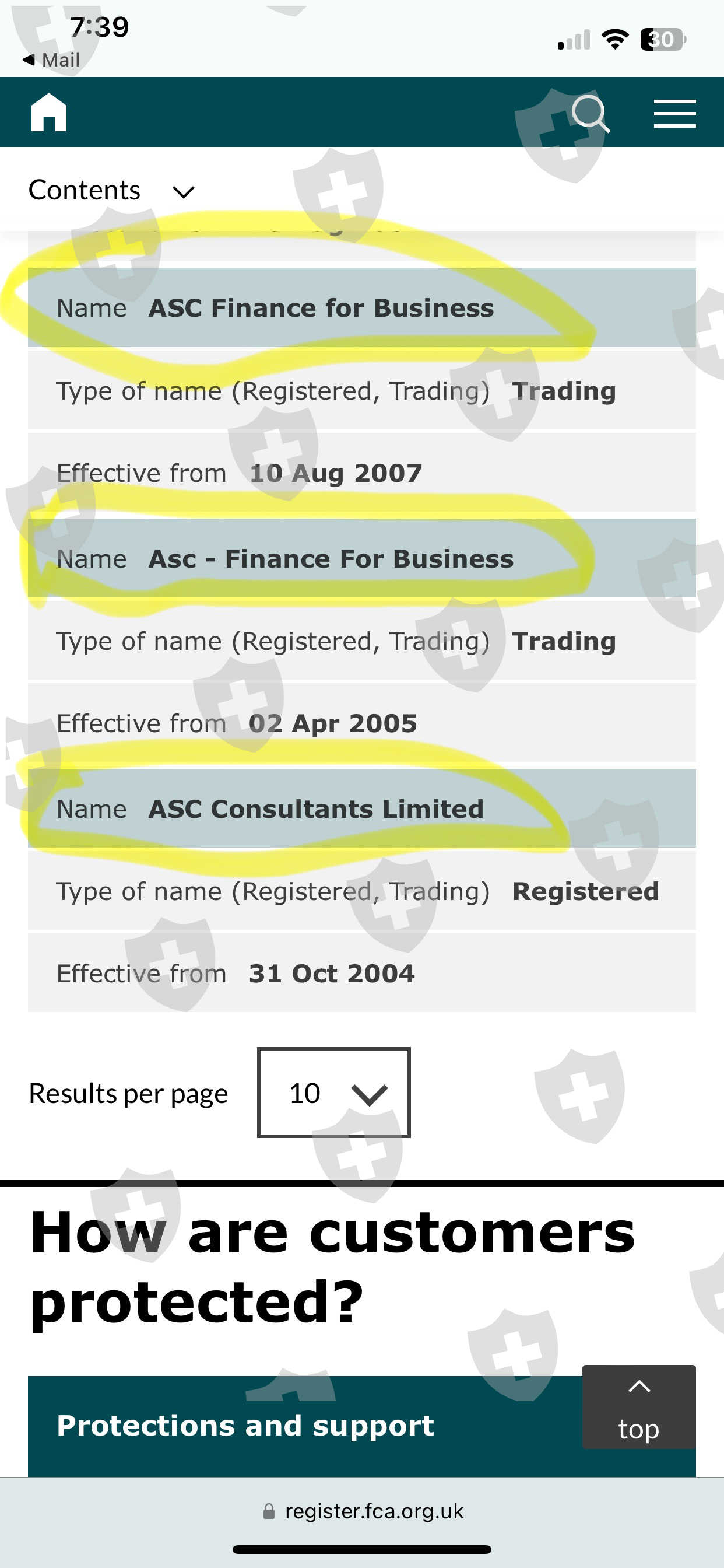Screen dimensions: 724x1568
Task: Select the ASC Consultants Limited row
Action: 361,808
